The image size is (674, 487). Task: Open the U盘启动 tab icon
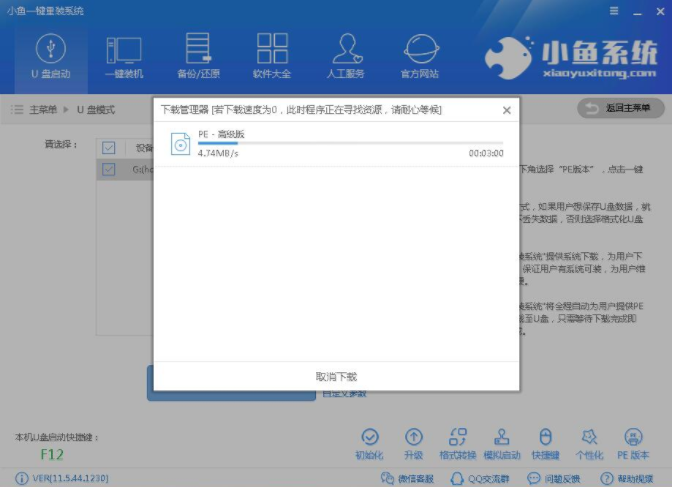pos(50,50)
